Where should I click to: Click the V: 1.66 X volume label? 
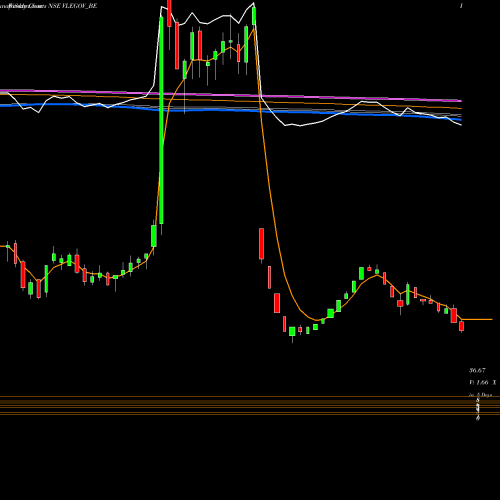tap(482, 382)
